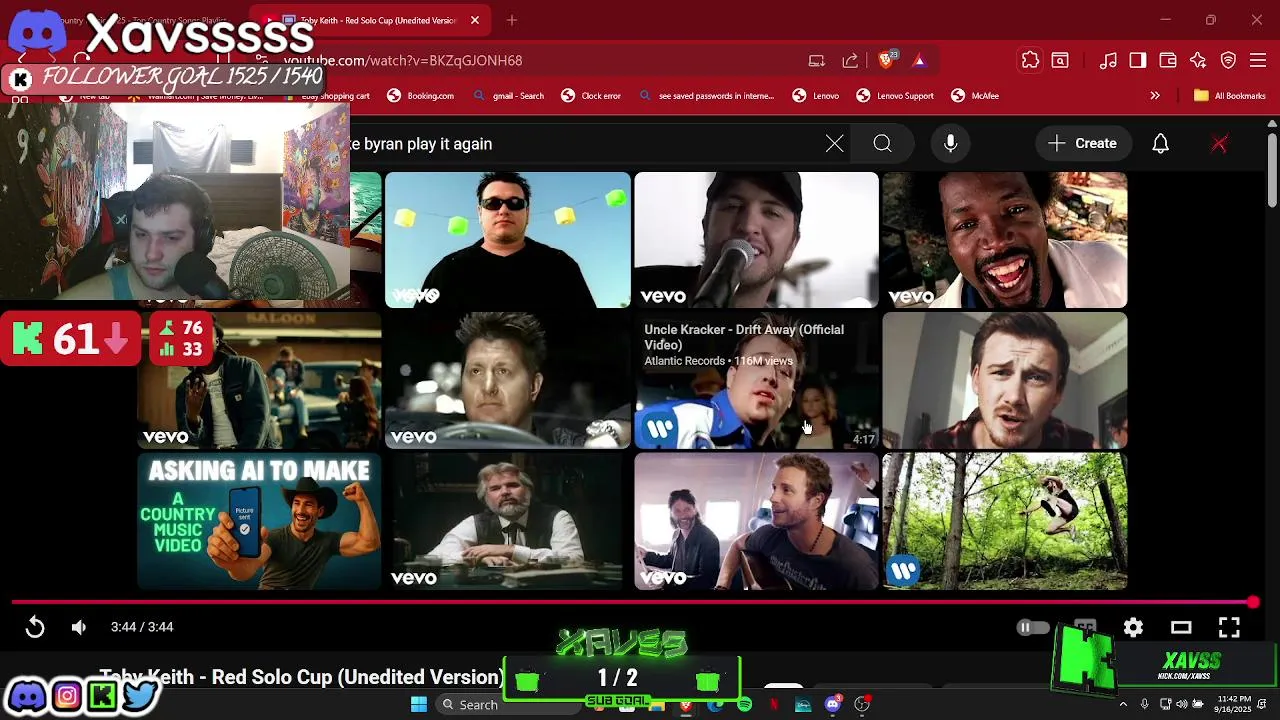The image size is (1280, 720).
Task: Open the ebay shopping cart bookmark
Action: [327, 96]
